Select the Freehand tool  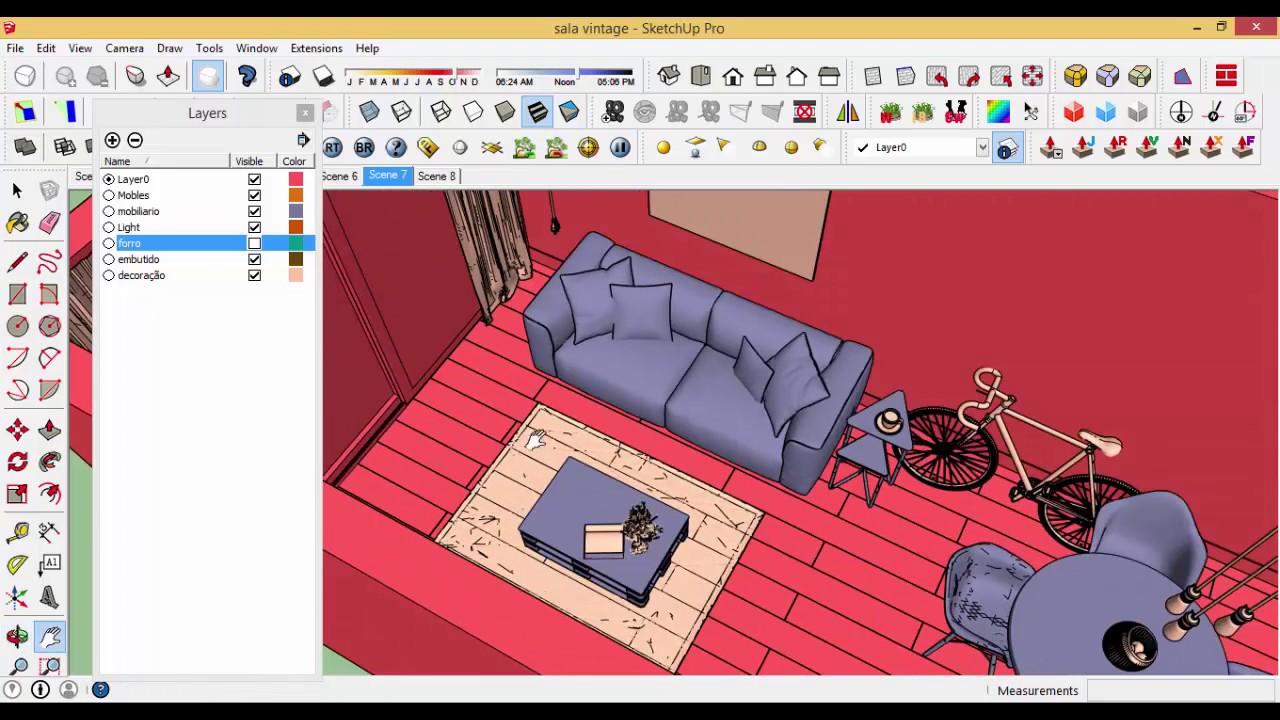click(49, 262)
